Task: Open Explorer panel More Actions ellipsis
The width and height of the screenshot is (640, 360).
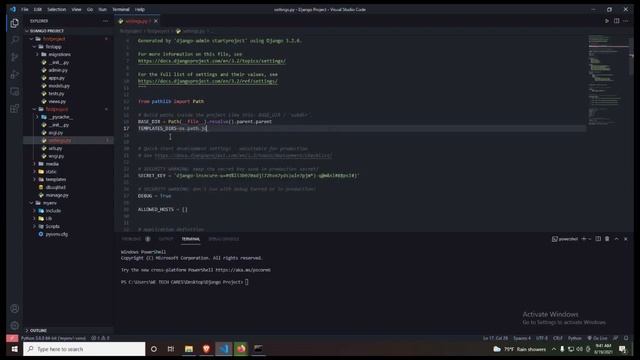Action: (106, 21)
